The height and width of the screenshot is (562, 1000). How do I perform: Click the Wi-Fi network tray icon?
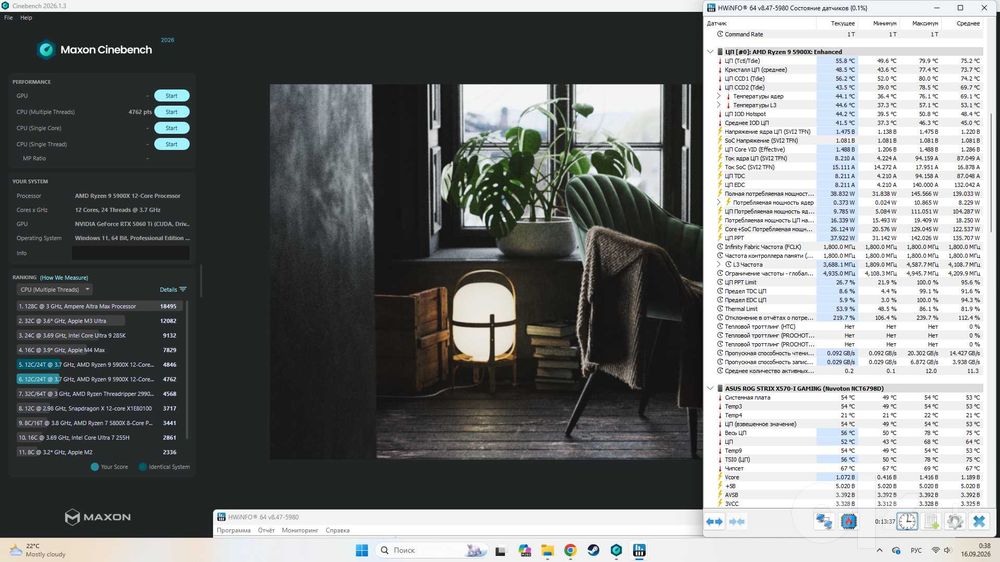[x=936, y=551]
